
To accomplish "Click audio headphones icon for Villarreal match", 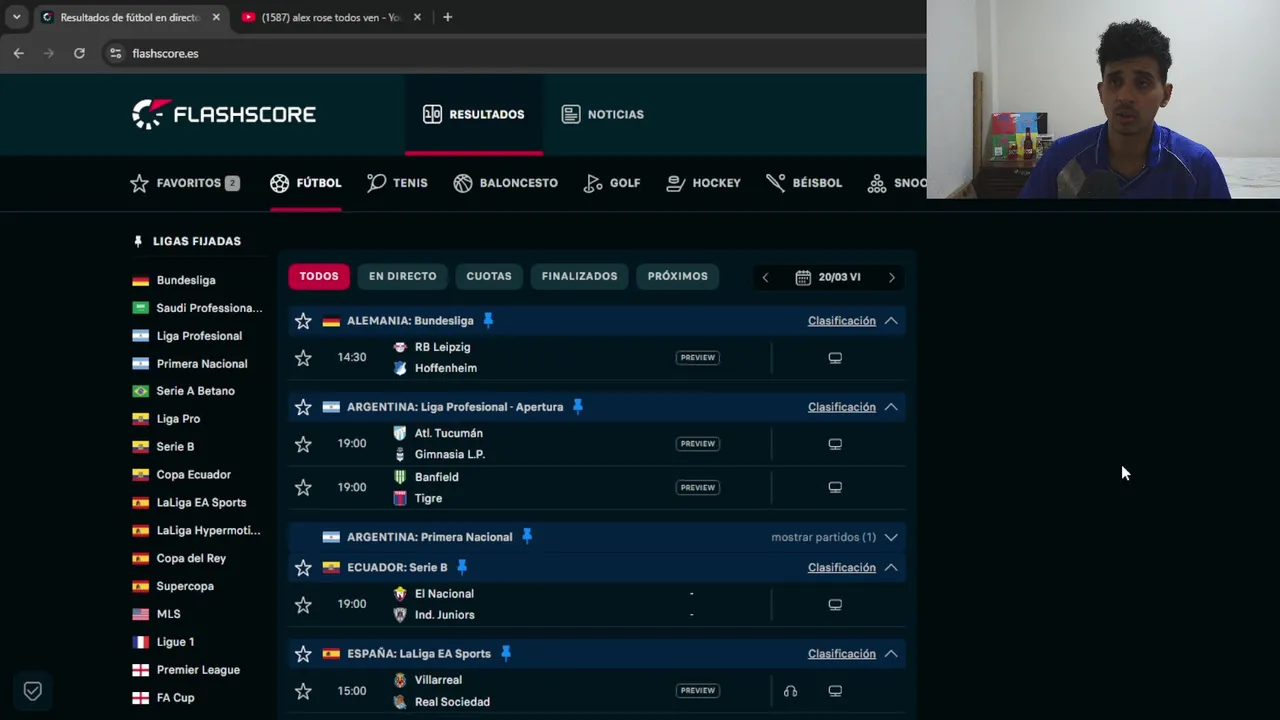I will (x=790, y=691).
